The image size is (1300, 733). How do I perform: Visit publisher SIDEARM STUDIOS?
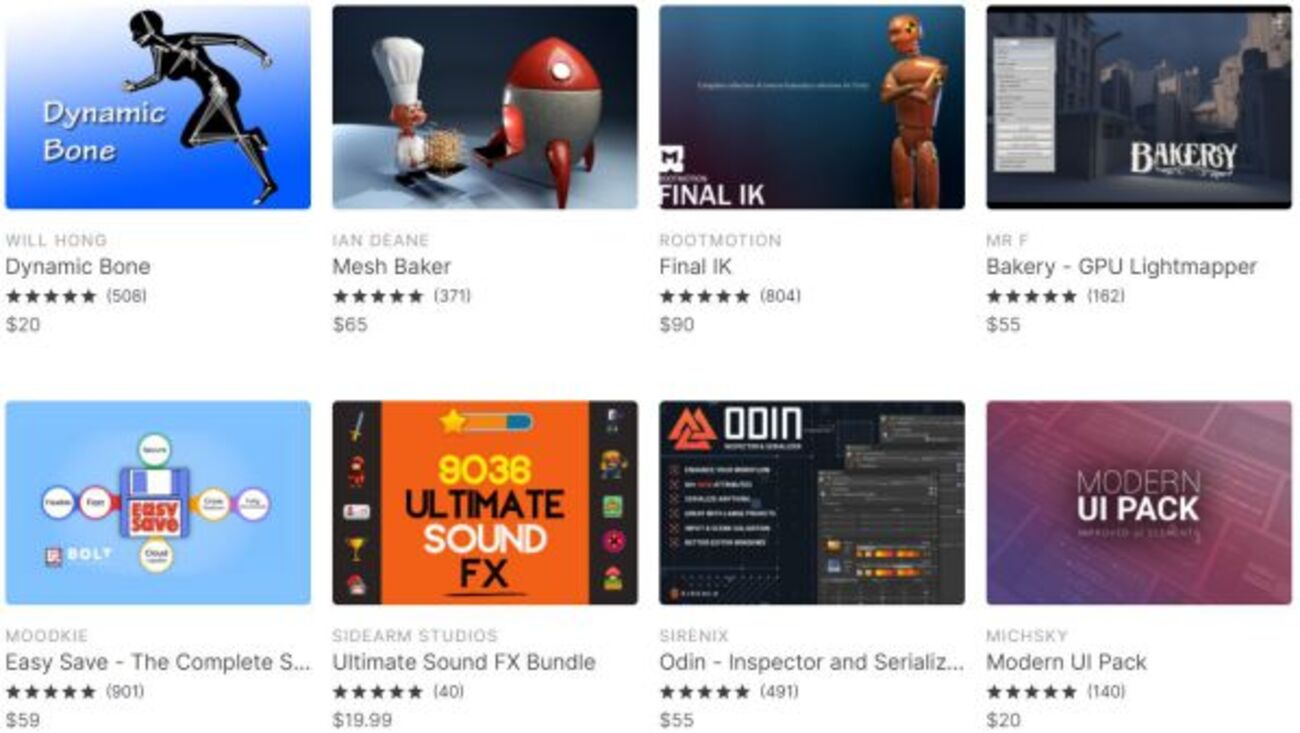point(415,636)
